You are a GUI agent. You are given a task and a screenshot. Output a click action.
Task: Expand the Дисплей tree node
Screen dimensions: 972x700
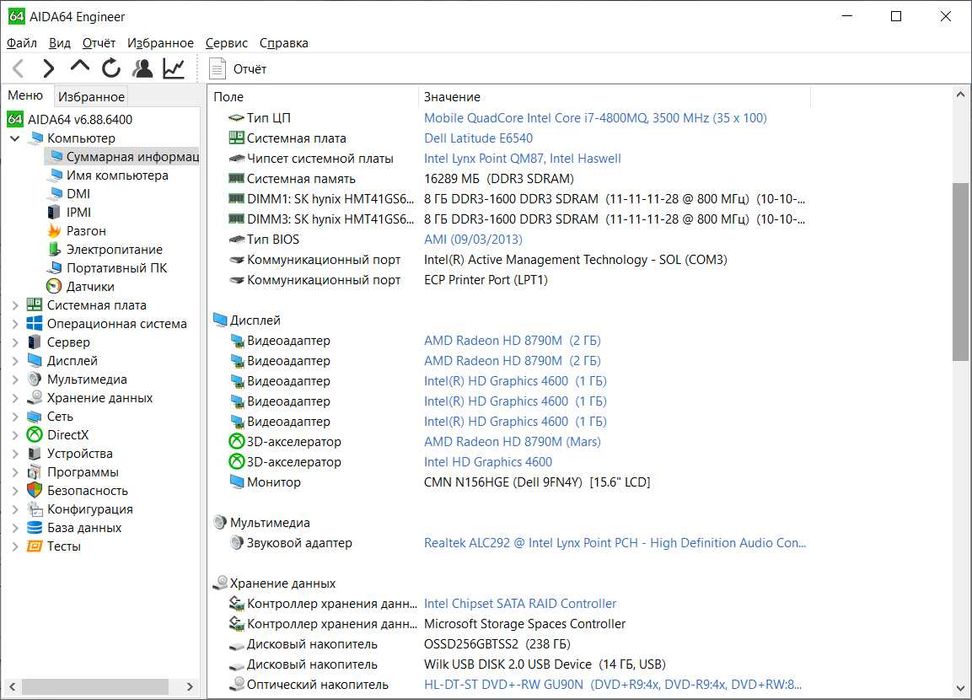pyautogui.click(x=15, y=361)
